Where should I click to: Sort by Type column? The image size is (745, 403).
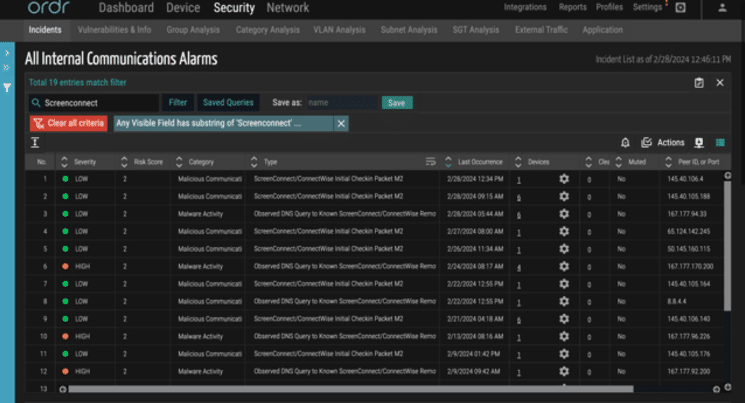coord(254,162)
